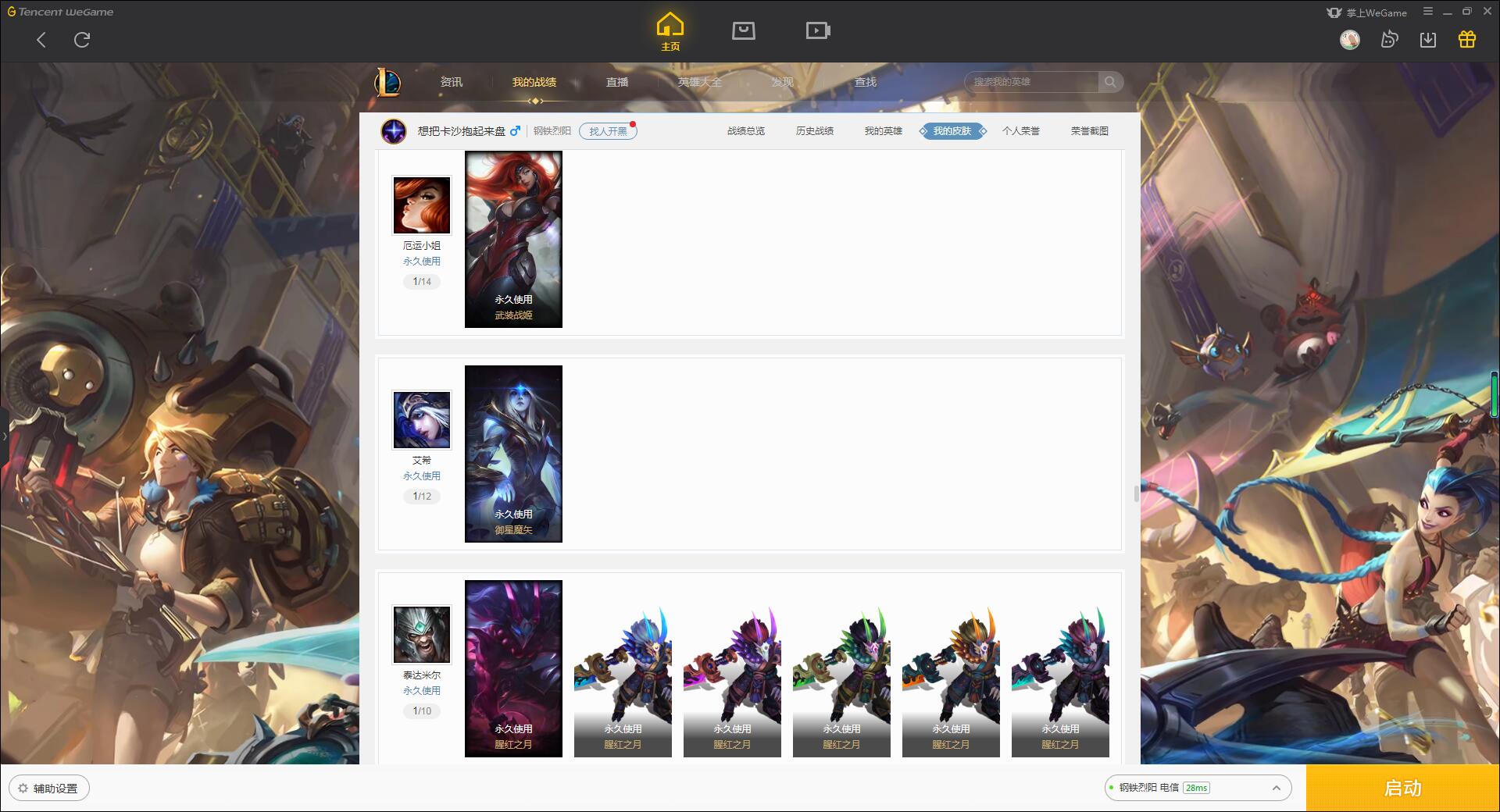Open the gift box icon
Viewport: 1500px width, 812px height.
pos(1467,39)
